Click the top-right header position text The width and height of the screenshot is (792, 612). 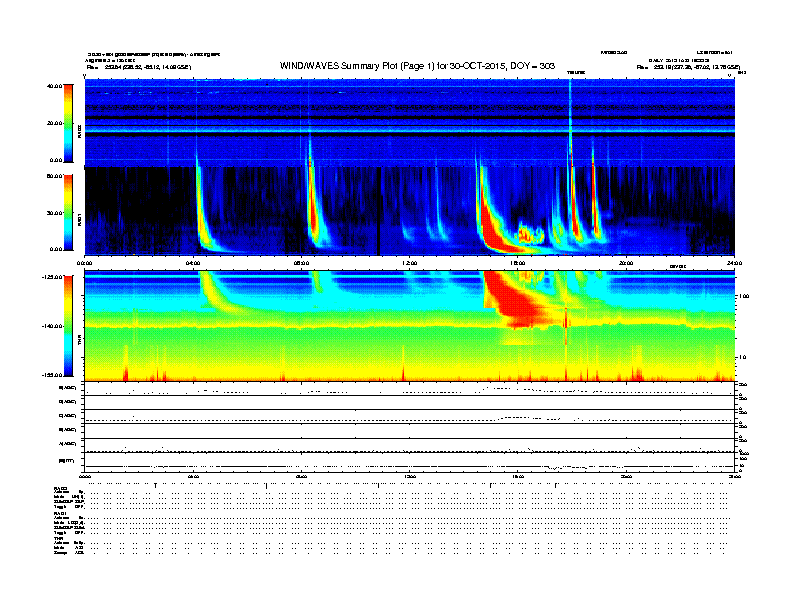tap(688, 67)
